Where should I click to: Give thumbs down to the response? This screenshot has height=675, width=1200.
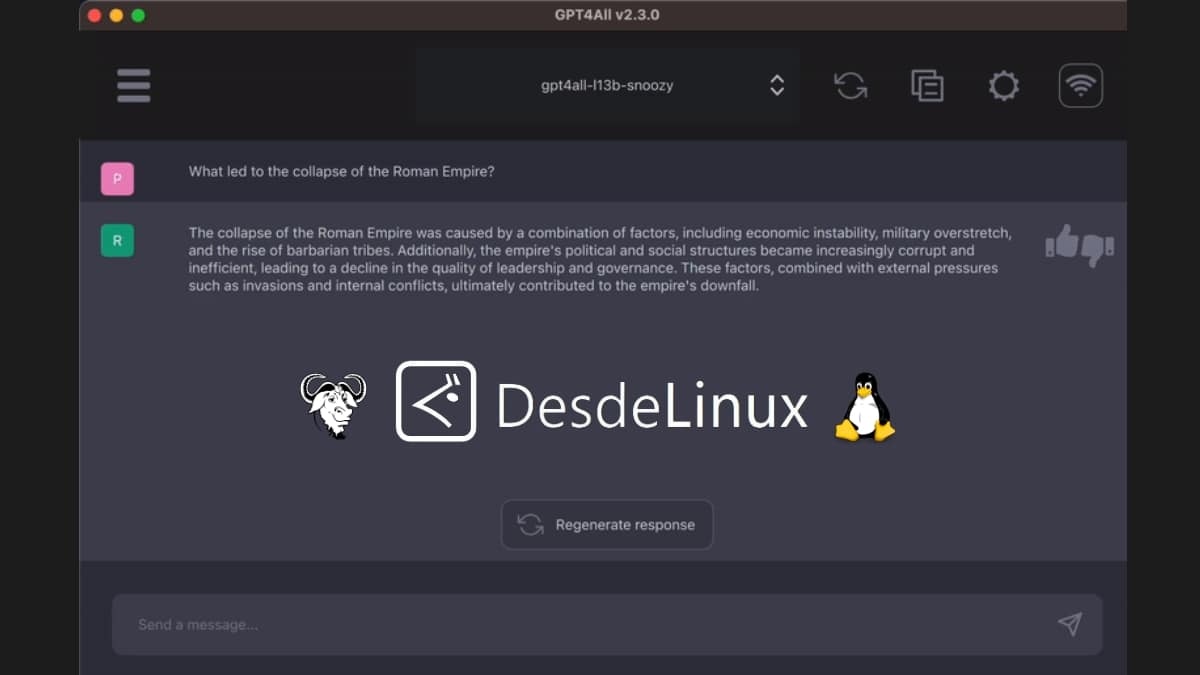1097,248
